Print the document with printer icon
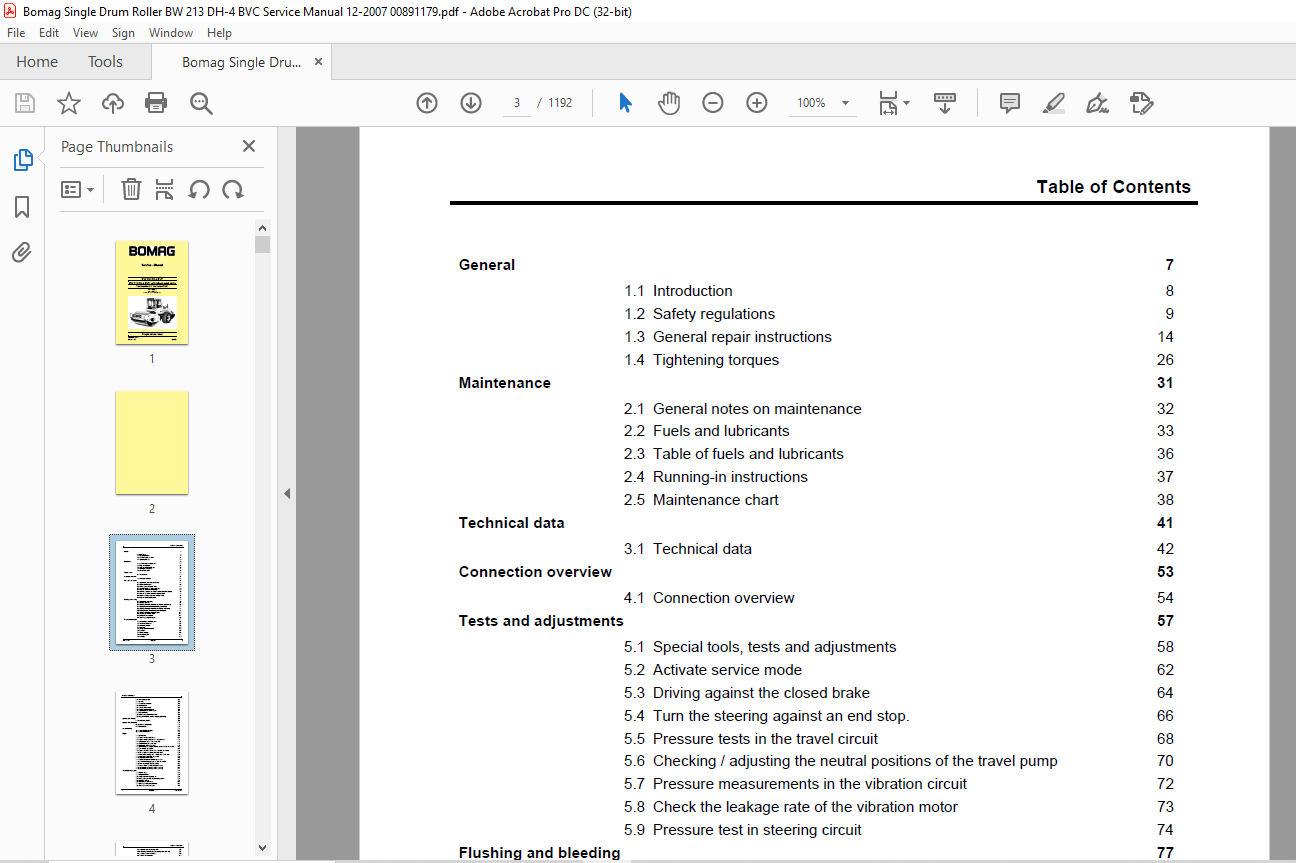This screenshot has width=1296, height=863. click(156, 103)
